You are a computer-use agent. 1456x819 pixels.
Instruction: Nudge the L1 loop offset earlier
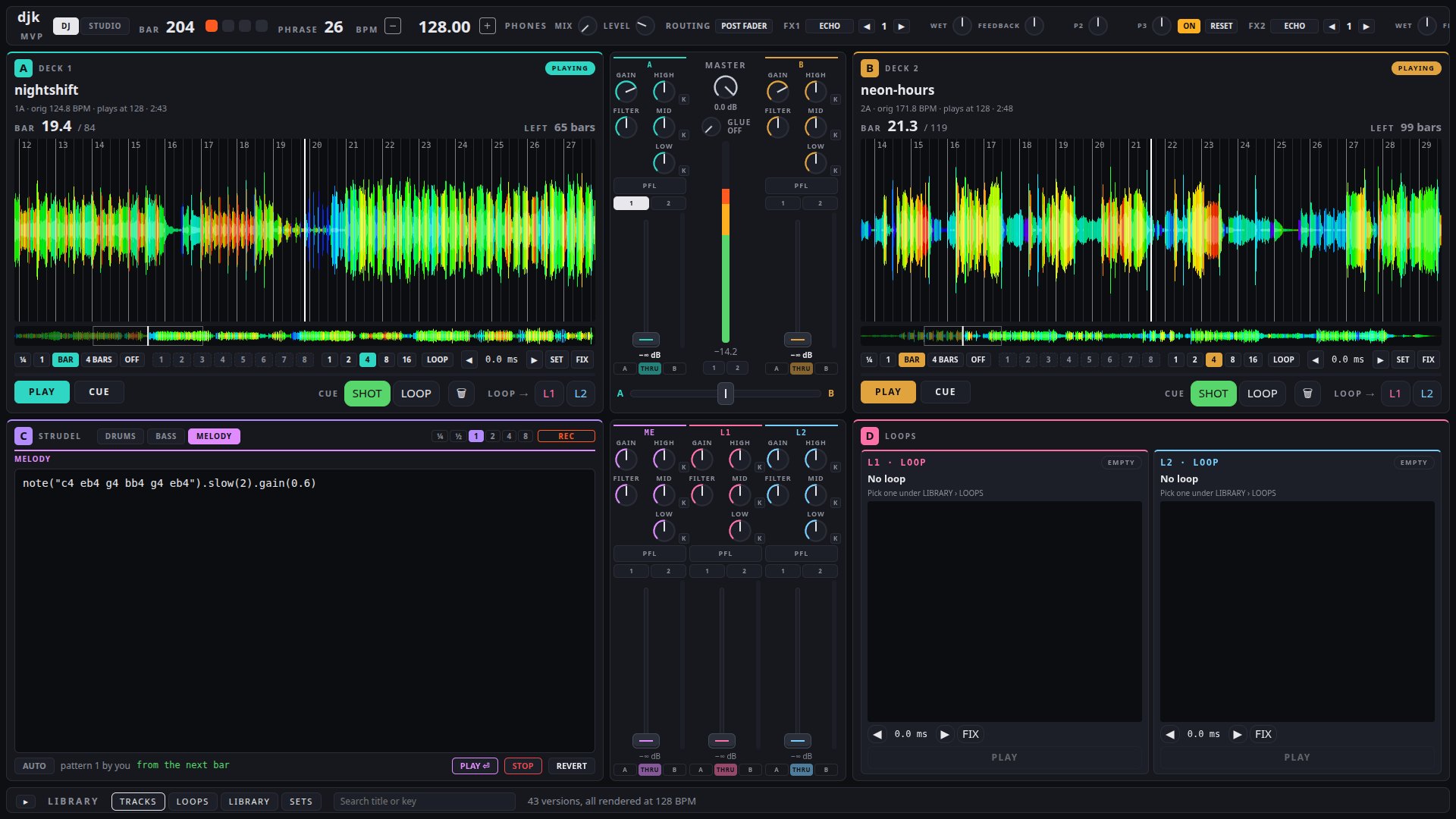(x=877, y=734)
